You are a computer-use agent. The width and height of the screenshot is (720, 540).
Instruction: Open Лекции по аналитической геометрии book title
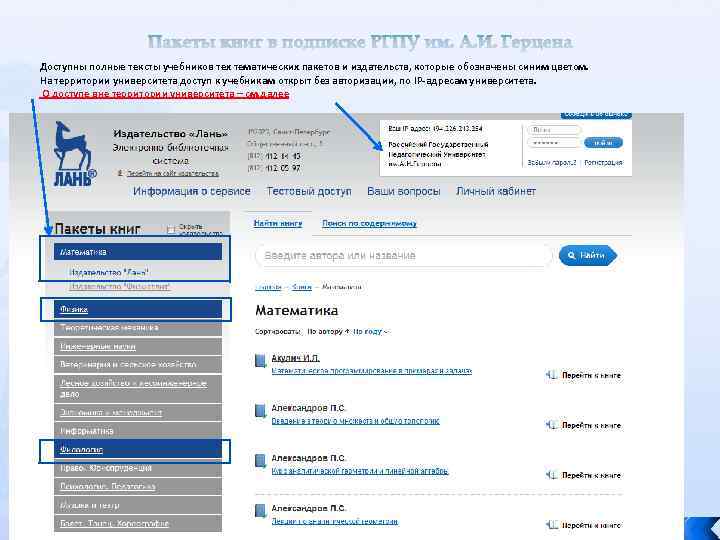coord(335,521)
